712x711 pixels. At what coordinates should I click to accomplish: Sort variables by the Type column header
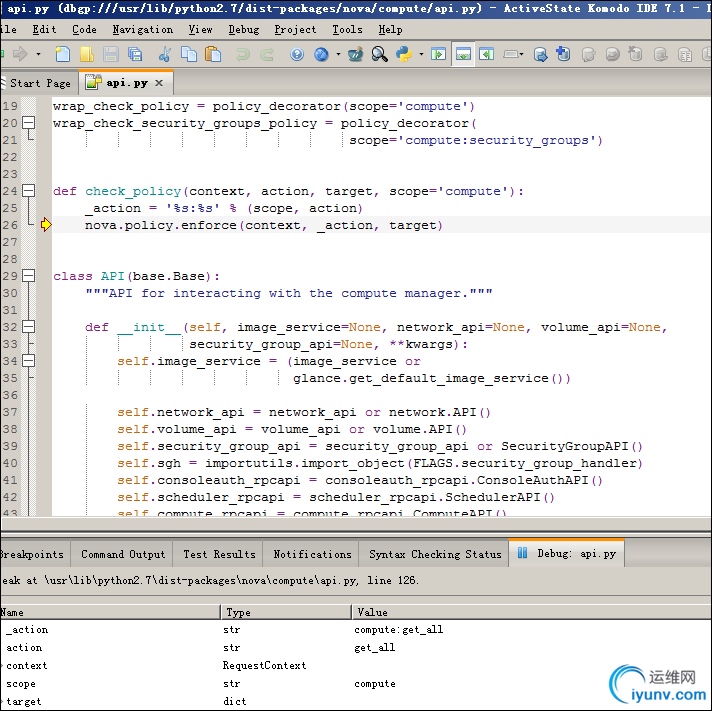pyautogui.click(x=285, y=612)
